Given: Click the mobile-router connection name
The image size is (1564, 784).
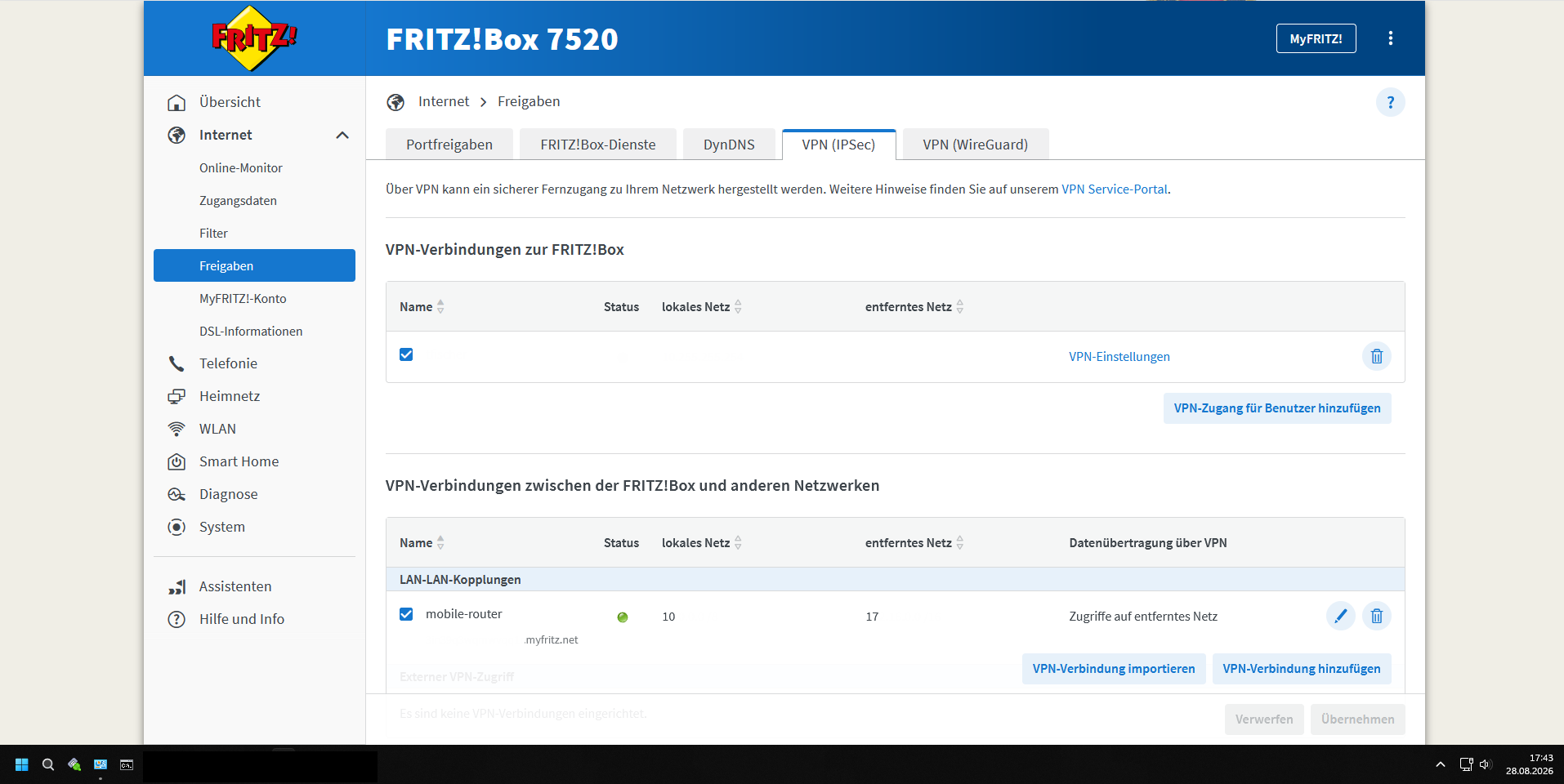Looking at the screenshot, I should 464,614.
